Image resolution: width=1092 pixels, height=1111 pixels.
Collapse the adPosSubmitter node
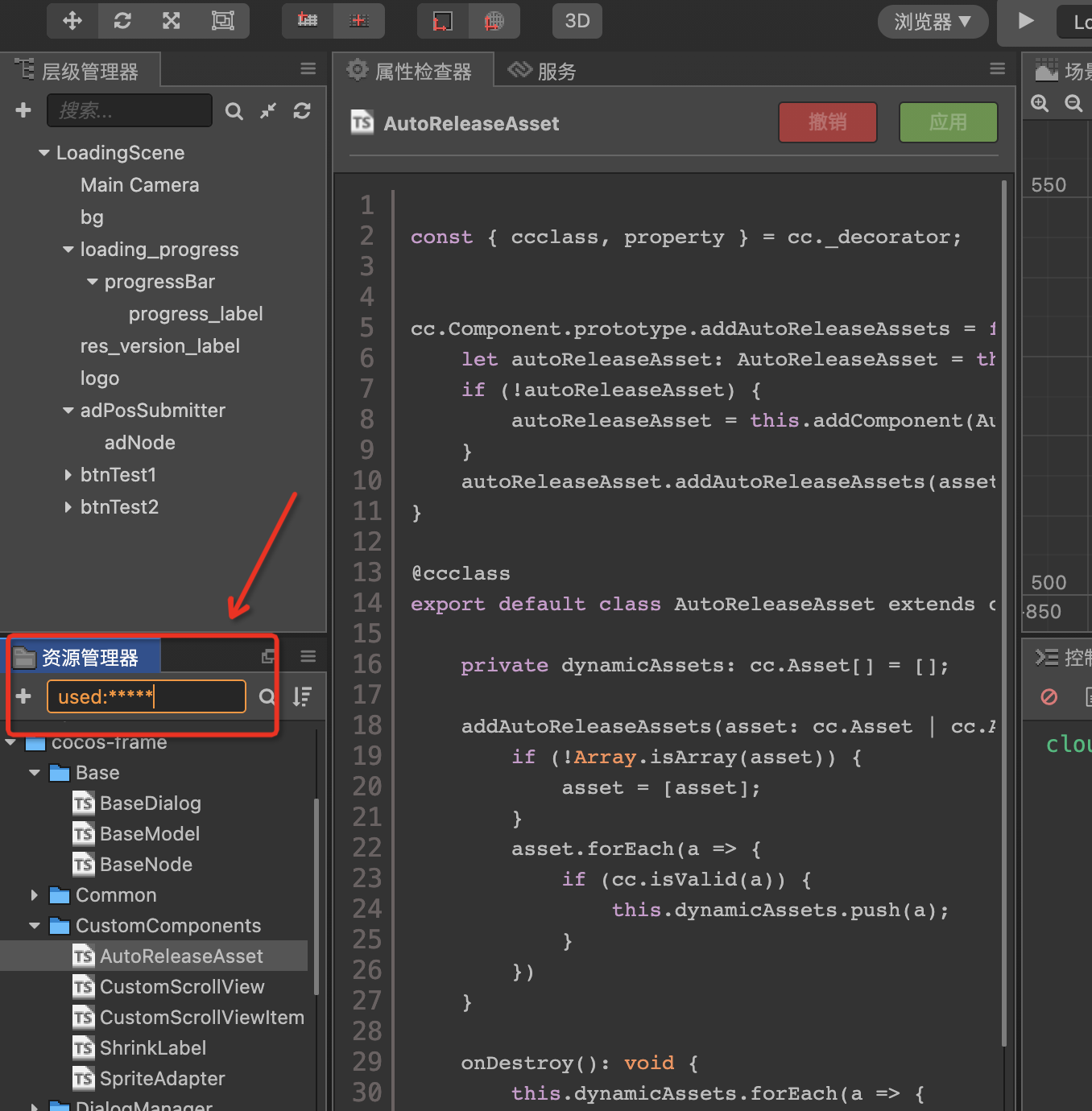(68, 411)
